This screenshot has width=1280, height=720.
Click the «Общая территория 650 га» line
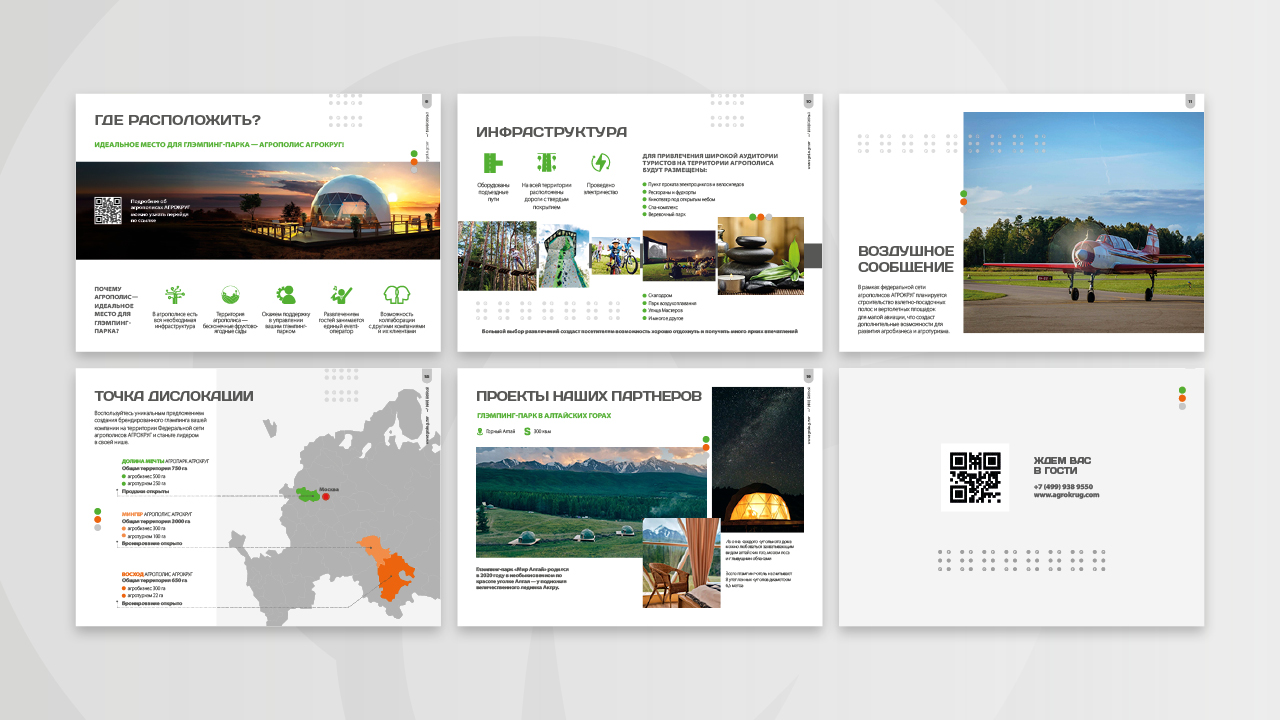[x=154, y=581]
